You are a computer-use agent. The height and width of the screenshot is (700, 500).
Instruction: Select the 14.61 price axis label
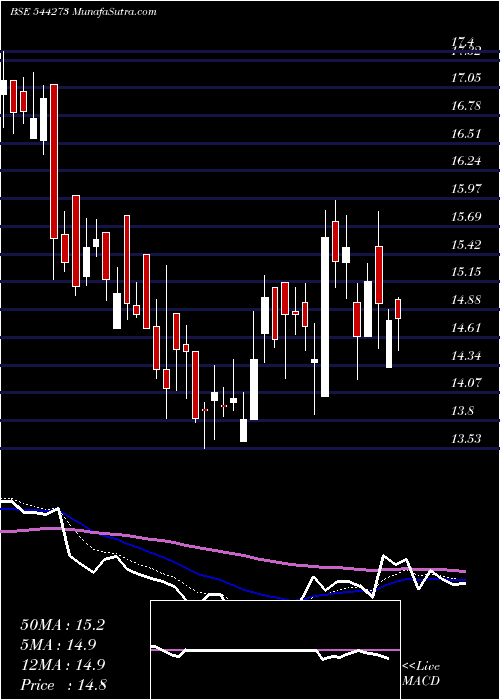coord(467,328)
